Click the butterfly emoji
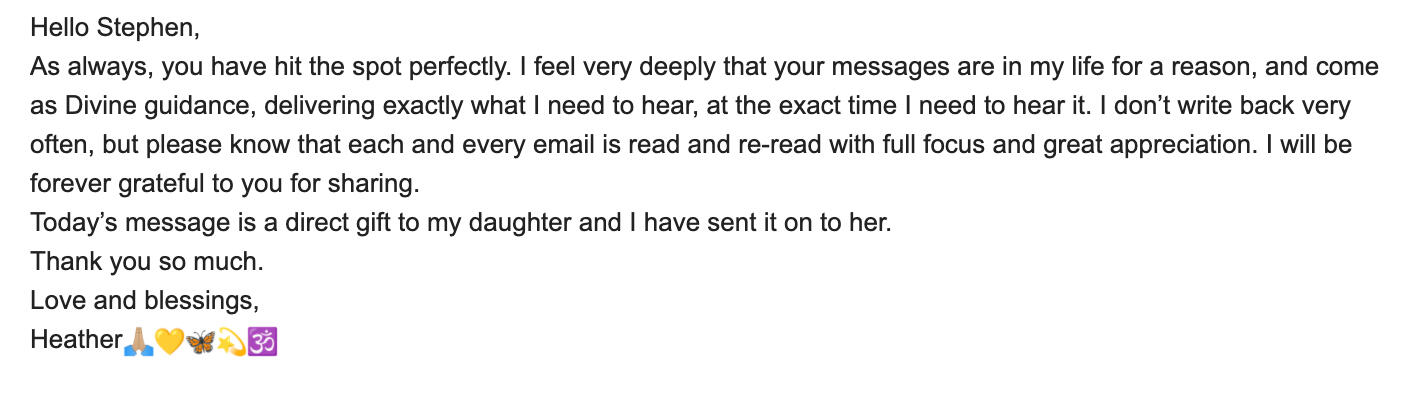This screenshot has height=406, width=1410. [201, 340]
